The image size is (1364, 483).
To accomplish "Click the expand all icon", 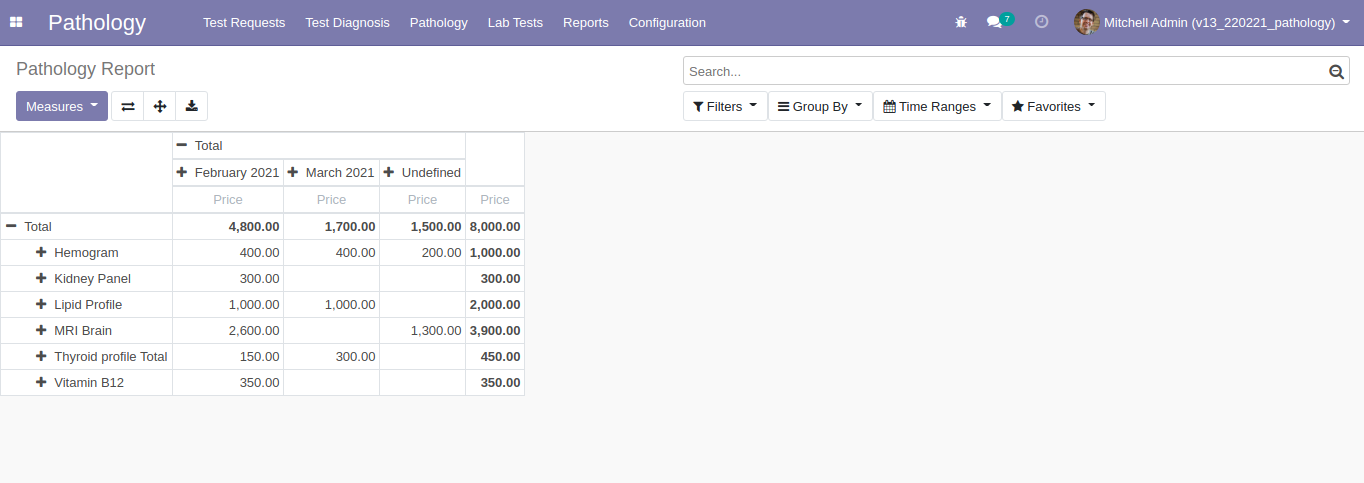I will 159,106.
